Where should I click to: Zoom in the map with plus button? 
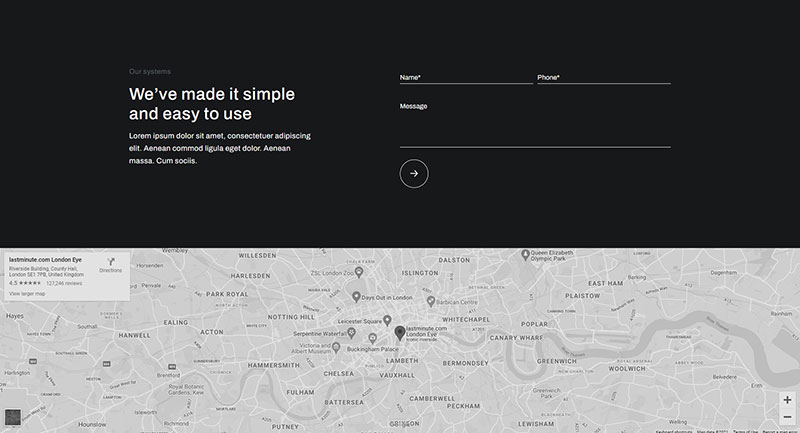coord(787,400)
